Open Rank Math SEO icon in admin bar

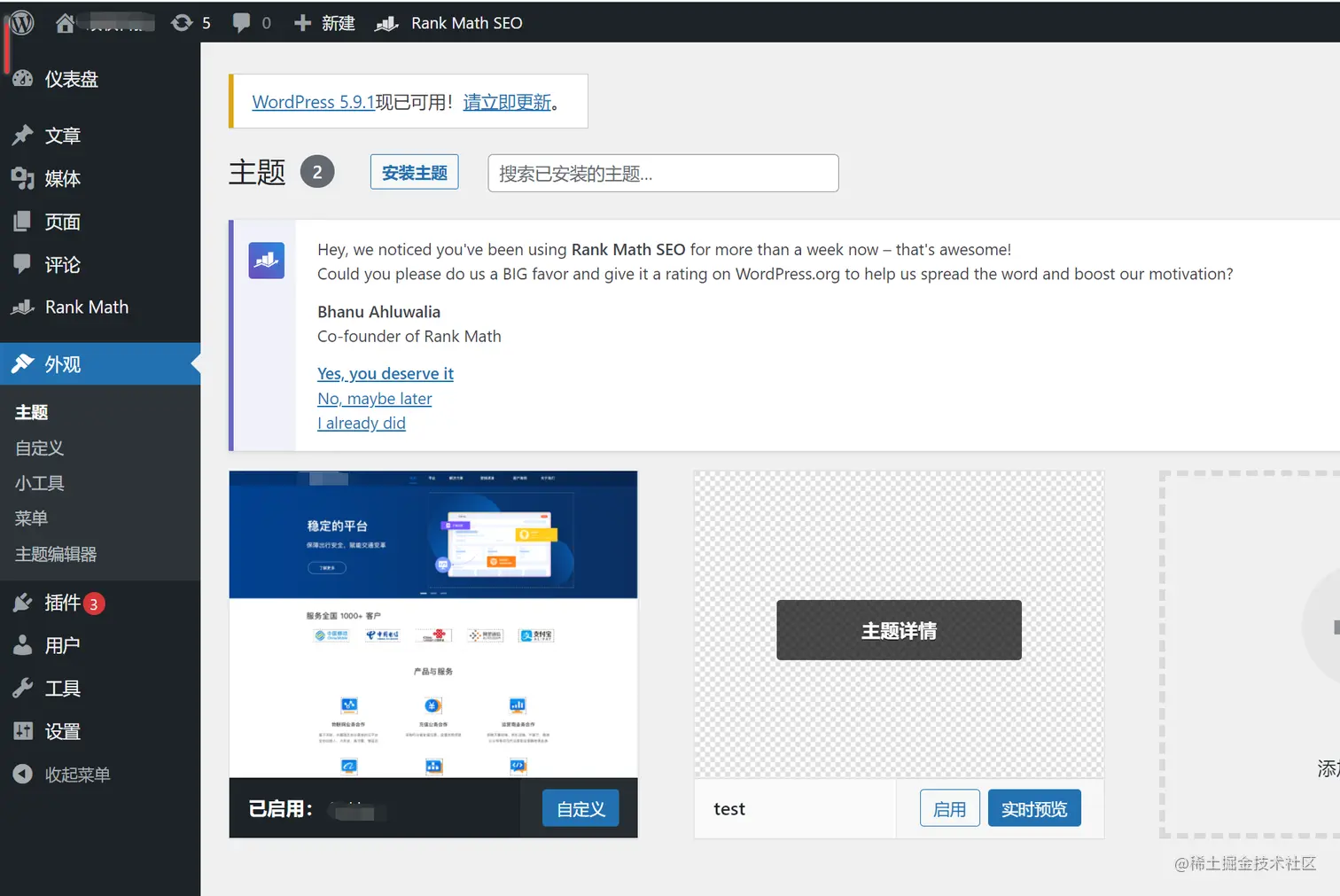386,23
